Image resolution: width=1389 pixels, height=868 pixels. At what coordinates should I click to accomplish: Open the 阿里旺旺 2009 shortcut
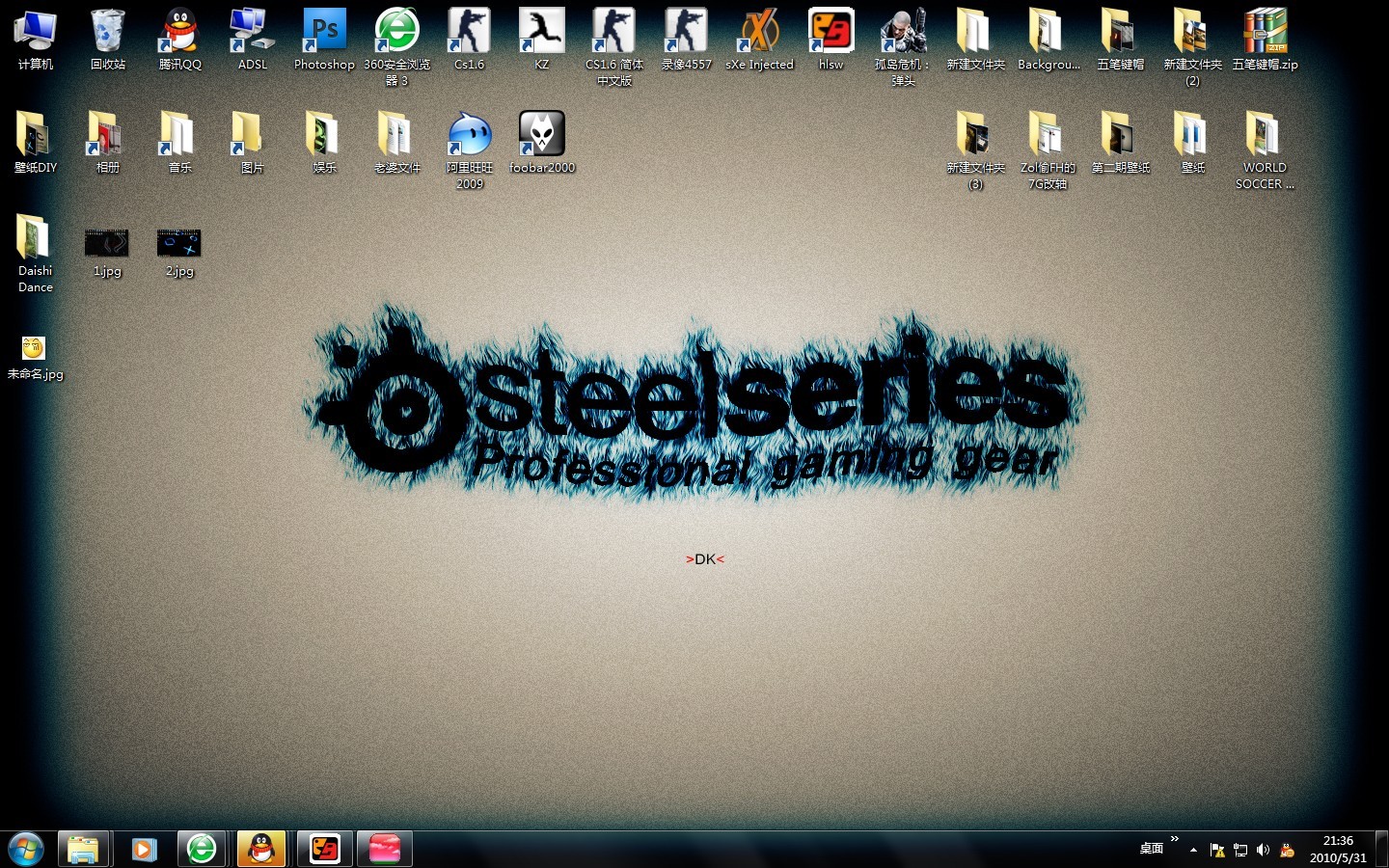pyautogui.click(x=470, y=150)
